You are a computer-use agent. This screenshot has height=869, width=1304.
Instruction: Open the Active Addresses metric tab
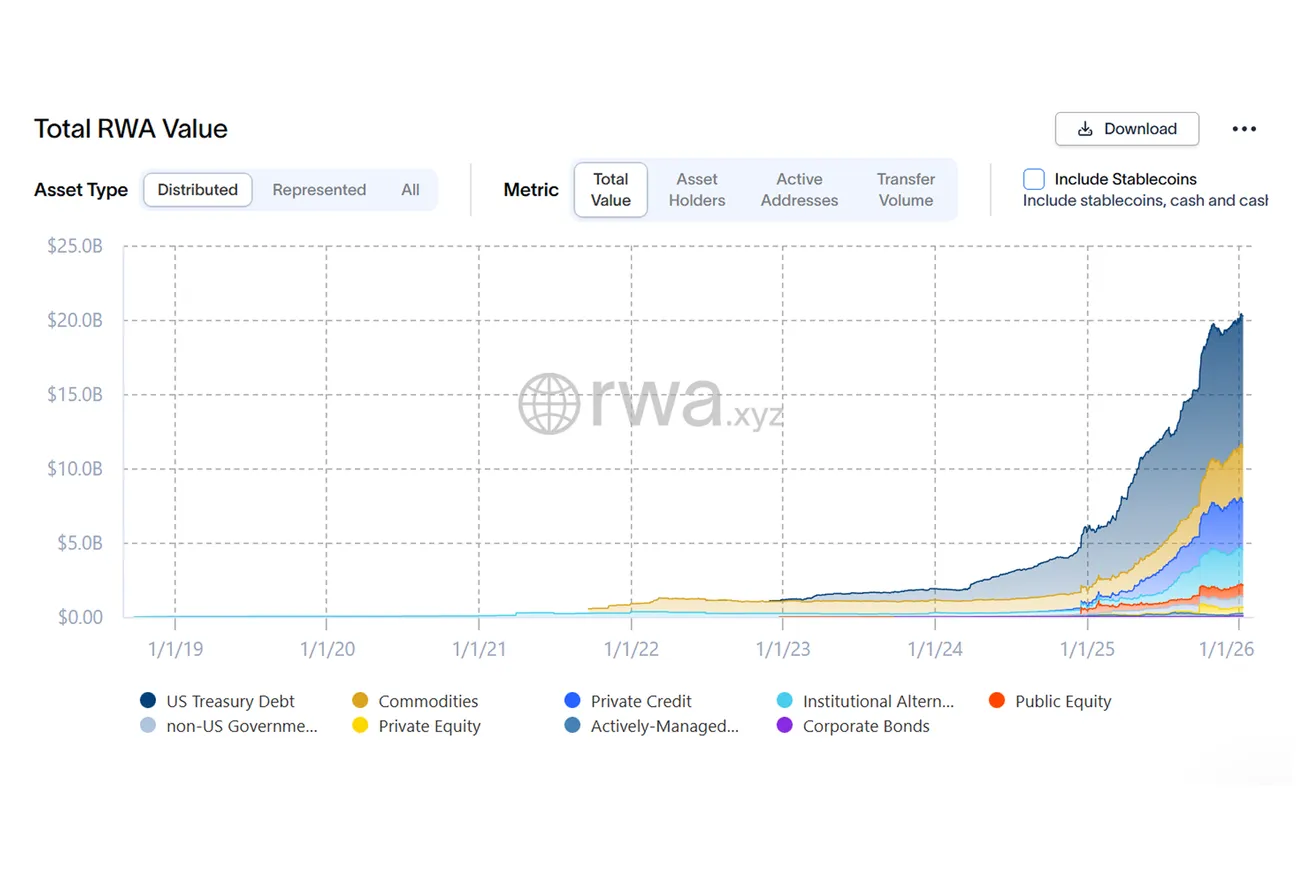tap(799, 190)
